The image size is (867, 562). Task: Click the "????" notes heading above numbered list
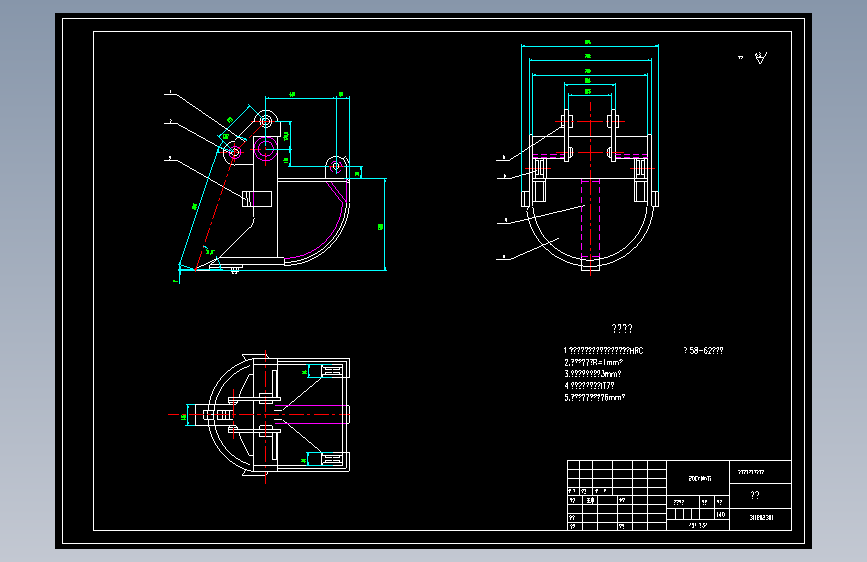tap(622, 329)
